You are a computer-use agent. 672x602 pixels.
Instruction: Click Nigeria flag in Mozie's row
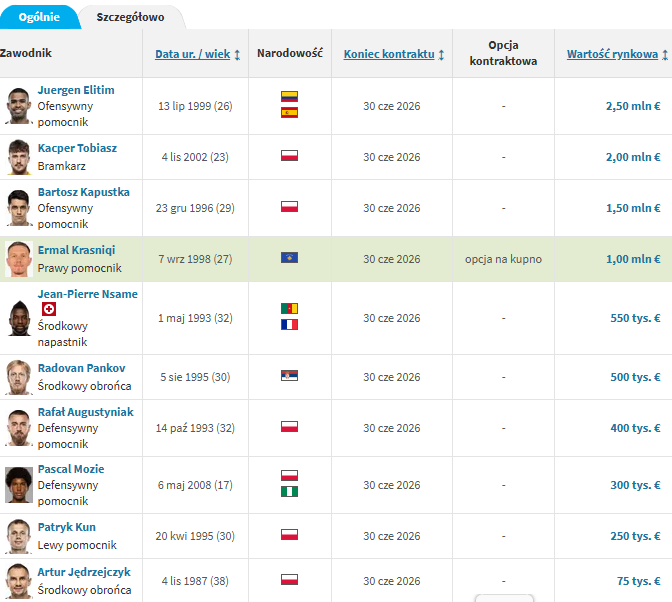(x=289, y=492)
